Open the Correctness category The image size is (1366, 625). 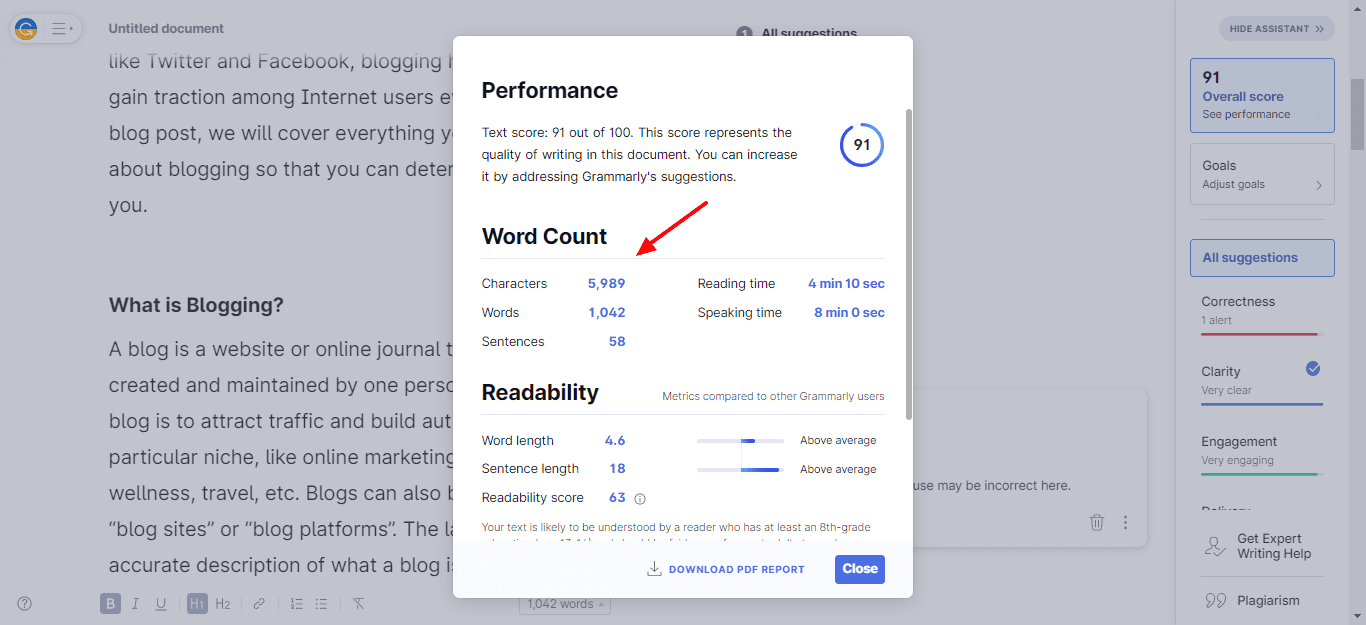[1262, 313]
